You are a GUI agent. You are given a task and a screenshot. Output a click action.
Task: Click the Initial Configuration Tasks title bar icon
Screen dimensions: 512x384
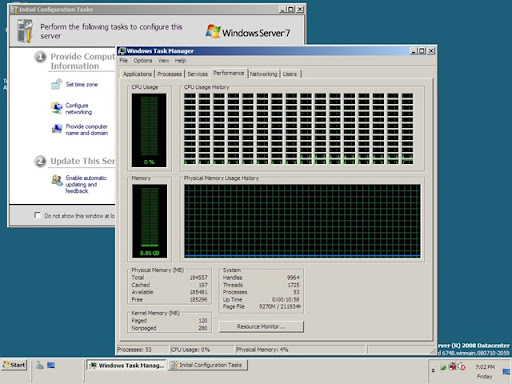tap(14, 9)
